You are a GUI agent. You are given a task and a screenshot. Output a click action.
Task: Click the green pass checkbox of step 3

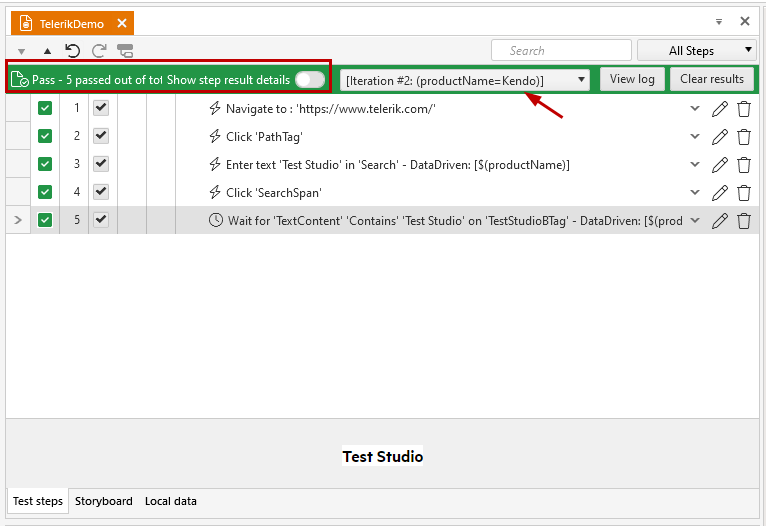click(45, 164)
